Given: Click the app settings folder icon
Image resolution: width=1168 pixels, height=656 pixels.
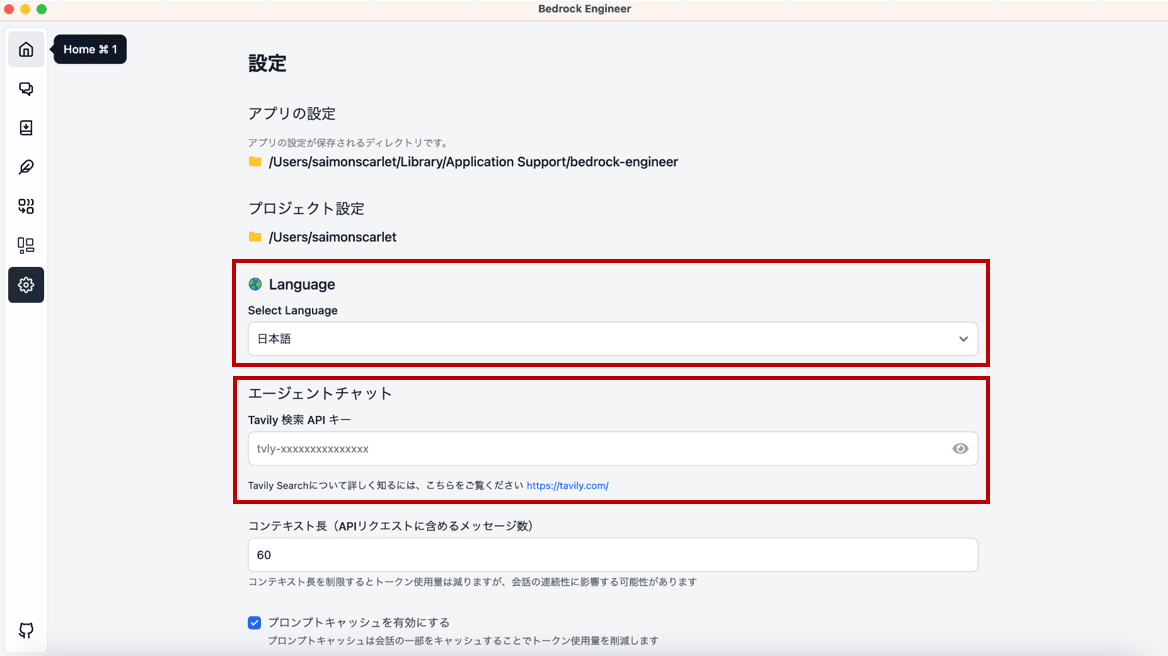Looking at the screenshot, I should pyautogui.click(x=256, y=162).
